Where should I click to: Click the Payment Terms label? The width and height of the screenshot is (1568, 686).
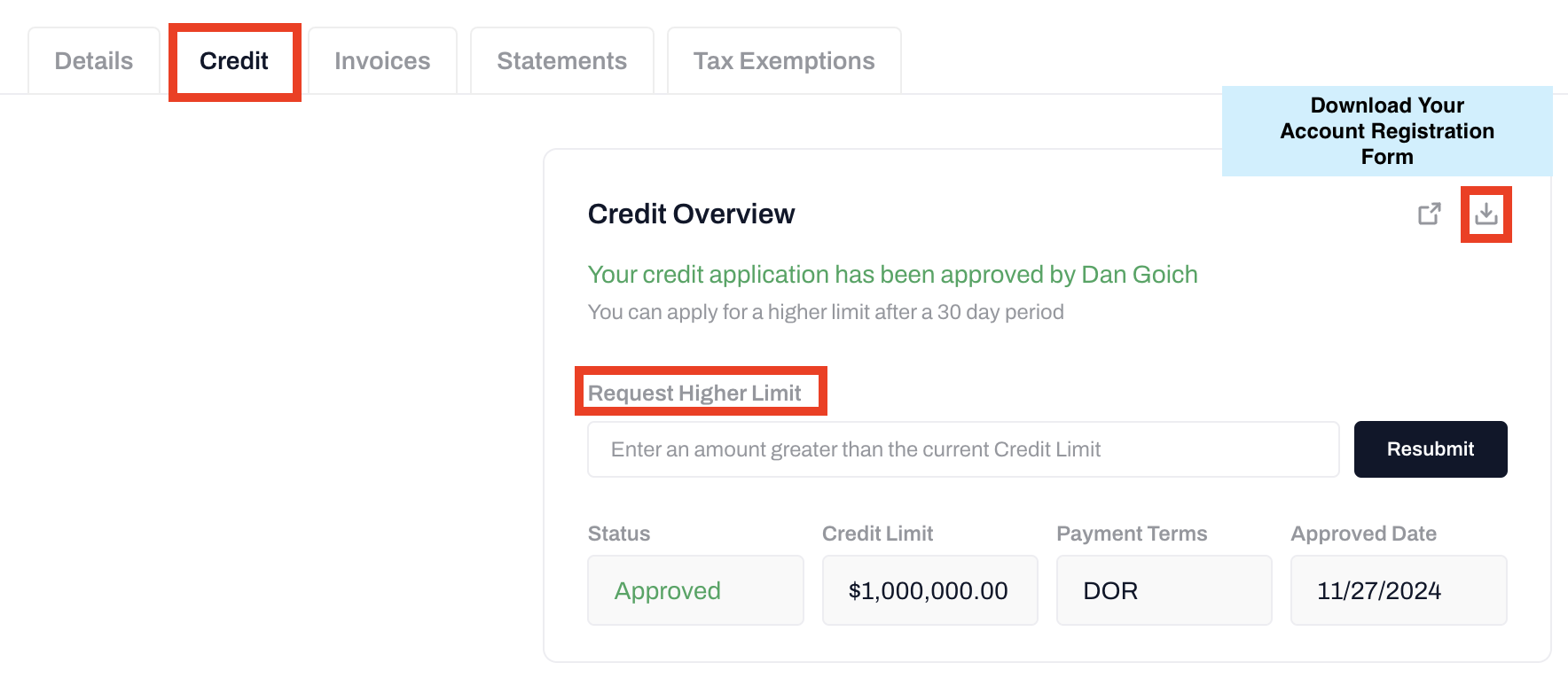coord(1132,534)
